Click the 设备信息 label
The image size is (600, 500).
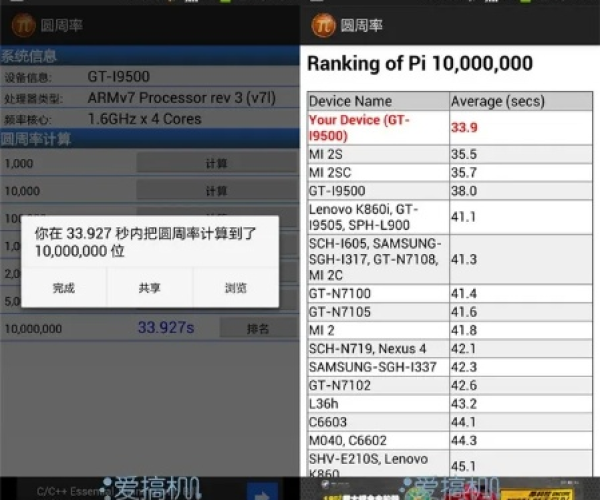click(x=28, y=78)
